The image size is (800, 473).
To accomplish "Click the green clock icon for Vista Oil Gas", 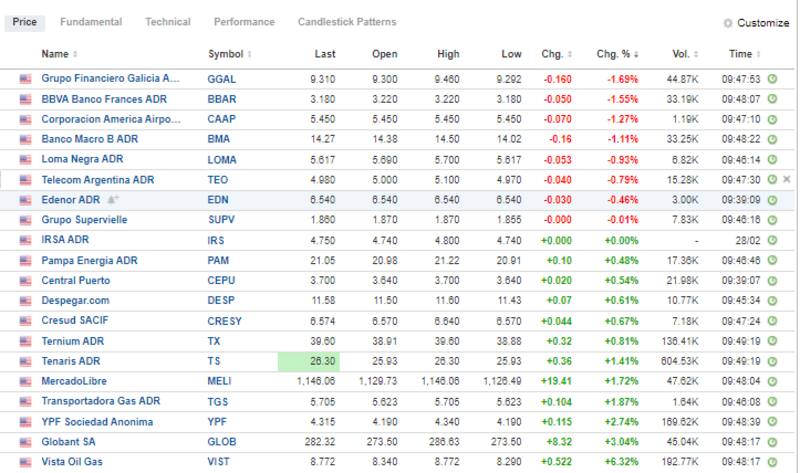I will click(772, 462).
